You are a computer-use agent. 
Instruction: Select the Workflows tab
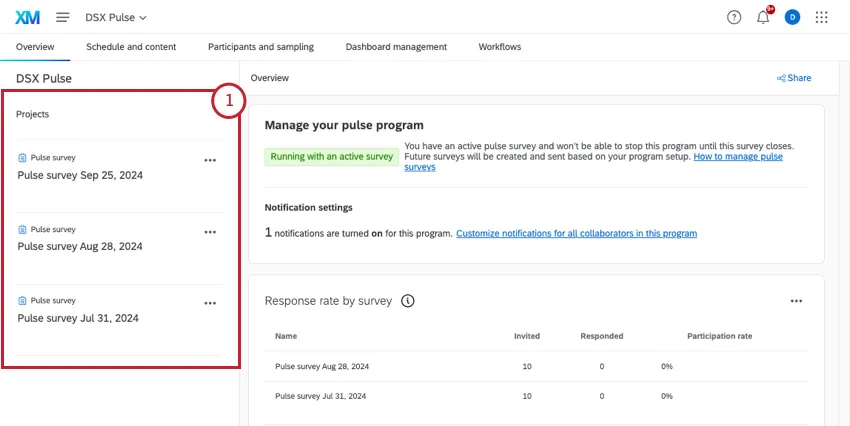[x=499, y=47]
